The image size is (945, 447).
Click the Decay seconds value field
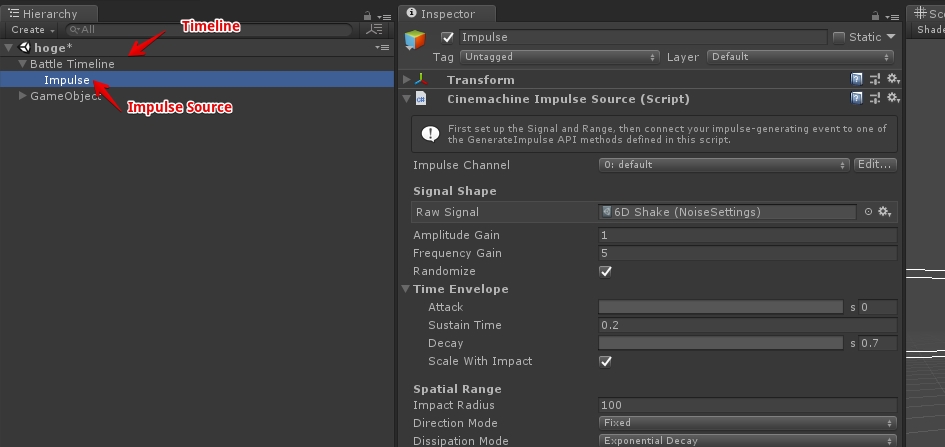(x=878, y=343)
